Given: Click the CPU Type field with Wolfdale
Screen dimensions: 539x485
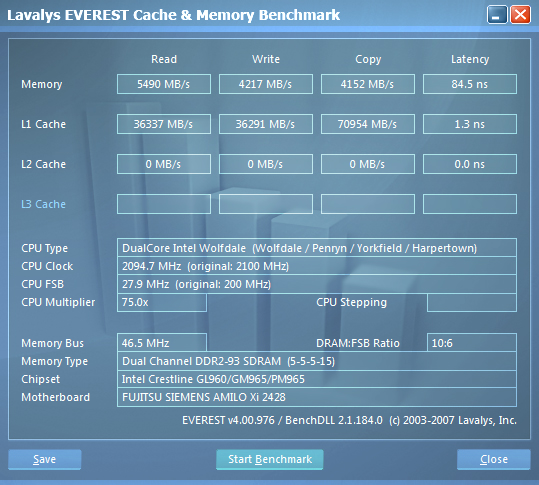Looking at the screenshot, I should 317,248.
